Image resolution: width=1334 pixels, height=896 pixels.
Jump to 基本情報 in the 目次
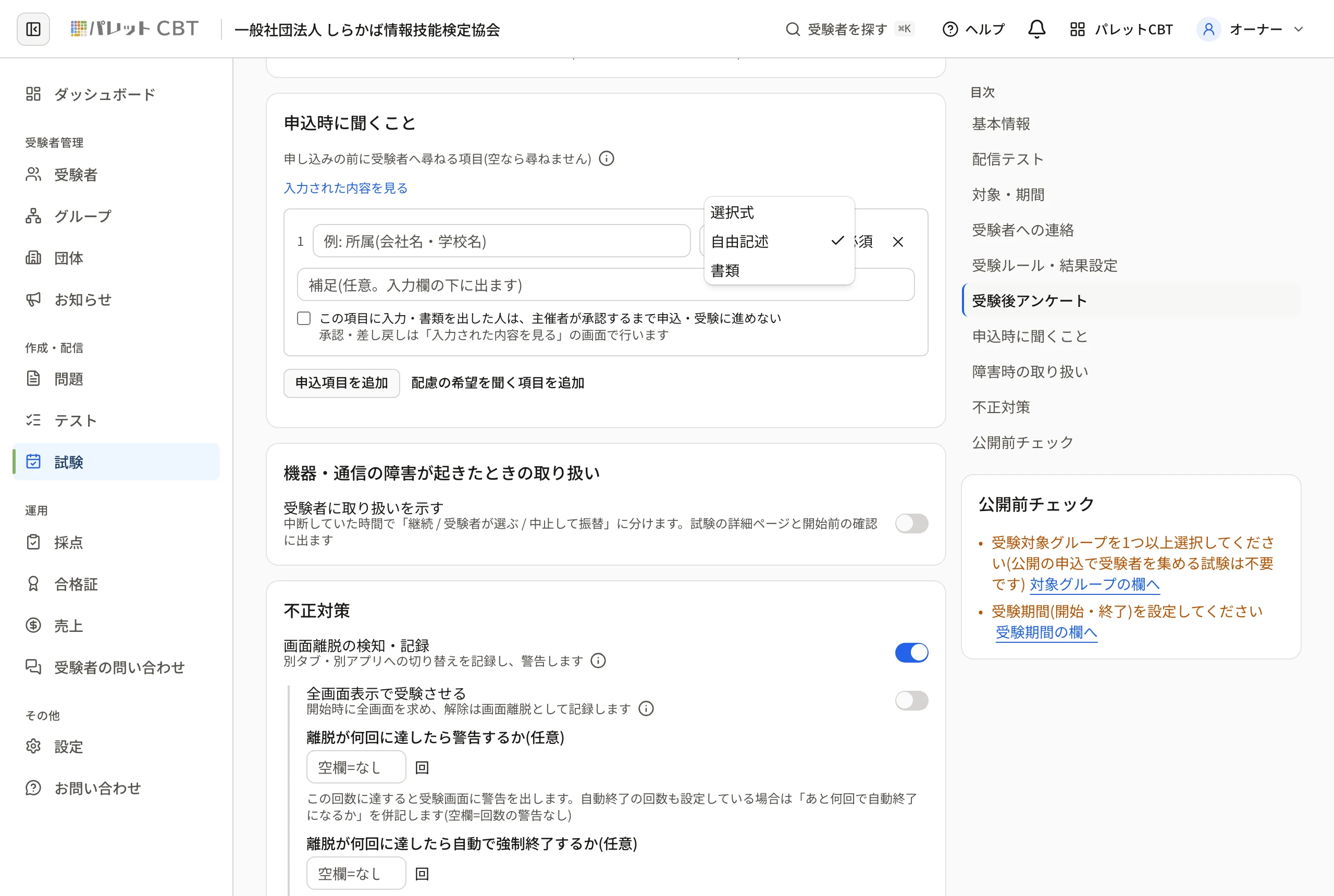click(1002, 124)
